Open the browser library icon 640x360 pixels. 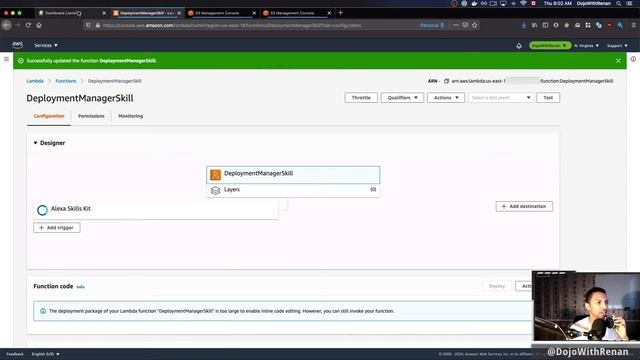point(534,25)
